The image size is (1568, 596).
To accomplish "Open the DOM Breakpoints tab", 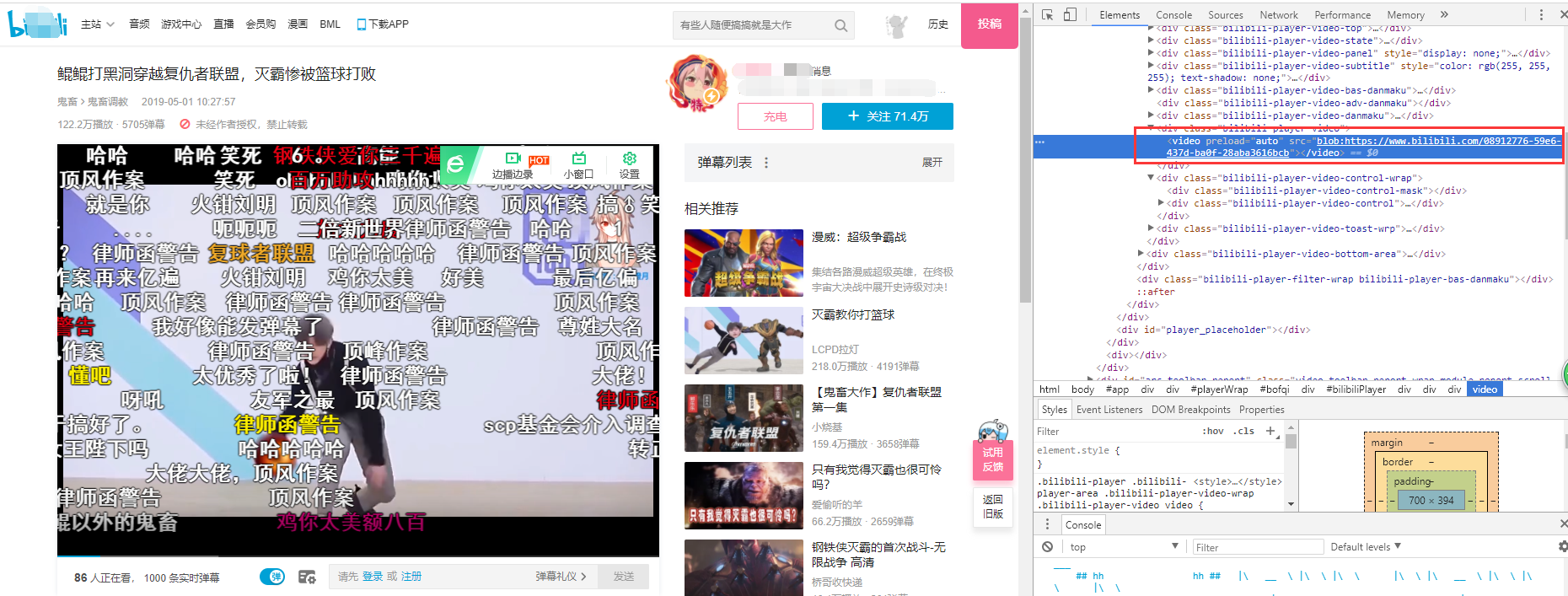I will (x=1190, y=410).
